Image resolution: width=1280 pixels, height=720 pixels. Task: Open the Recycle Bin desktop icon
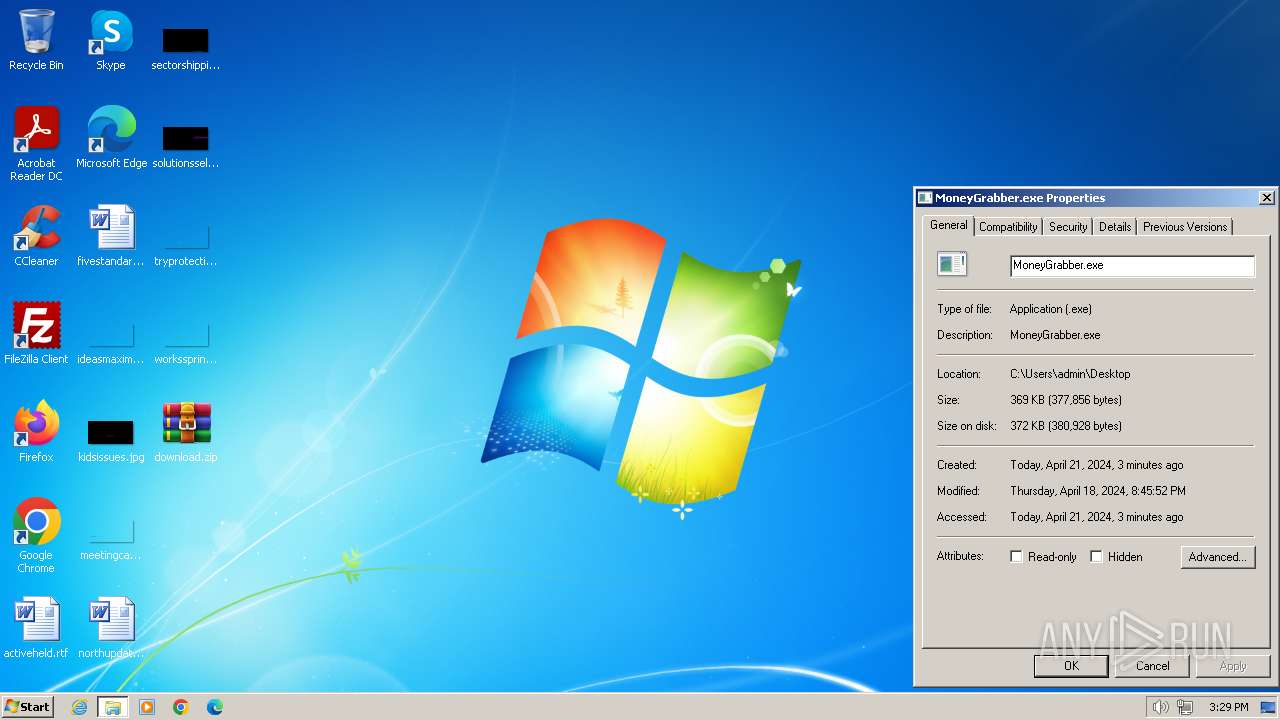pyautogui.click(x=36, y=40)
